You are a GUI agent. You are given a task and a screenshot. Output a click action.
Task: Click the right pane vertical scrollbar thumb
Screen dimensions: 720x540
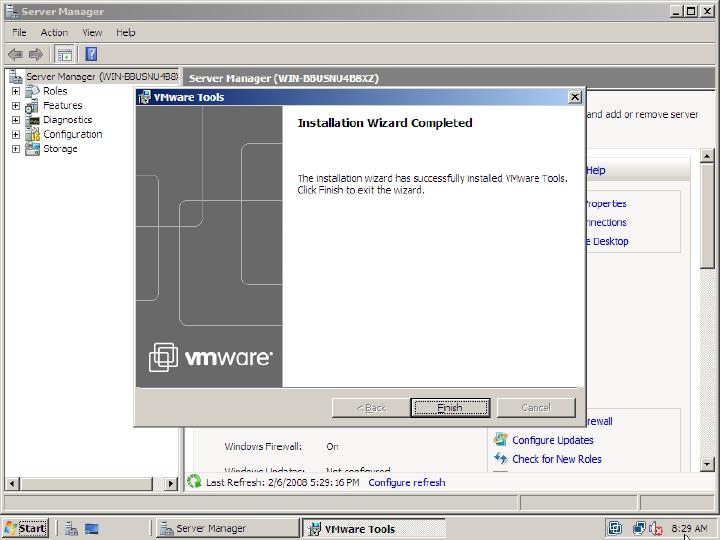[x=707, y=215]
